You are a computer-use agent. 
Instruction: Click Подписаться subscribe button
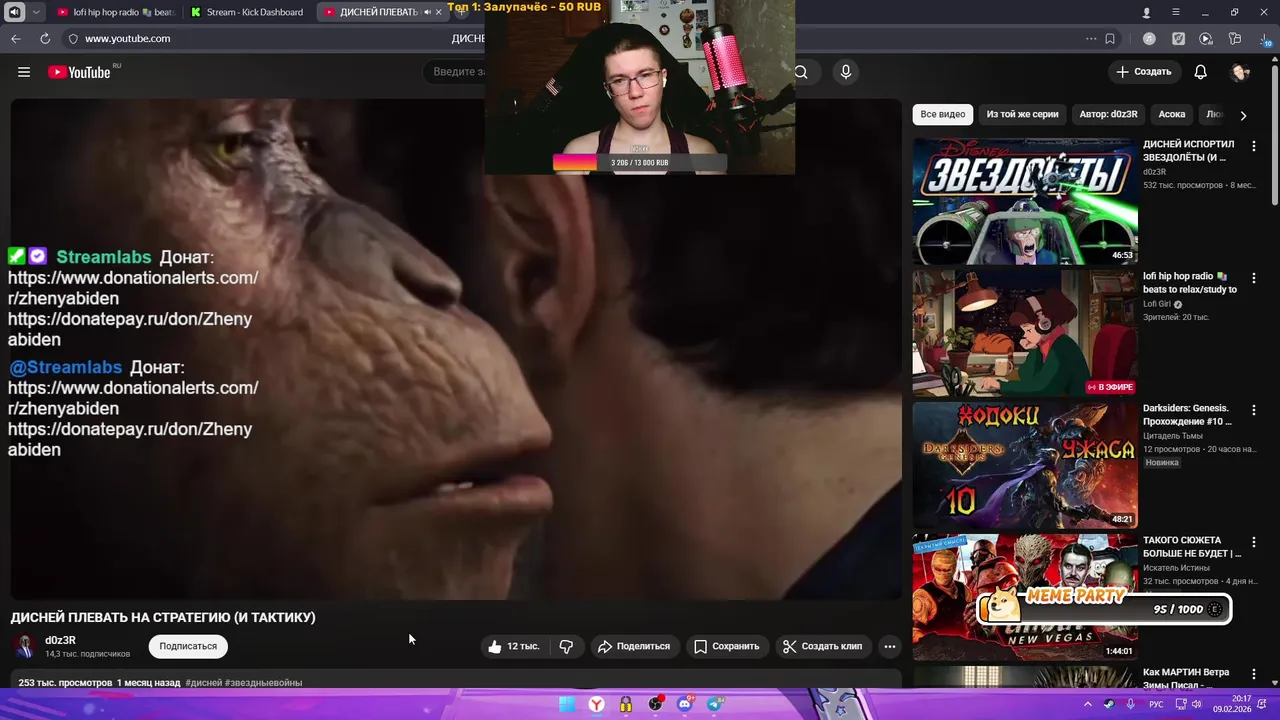pyautogui.click(x=188, y=646)
